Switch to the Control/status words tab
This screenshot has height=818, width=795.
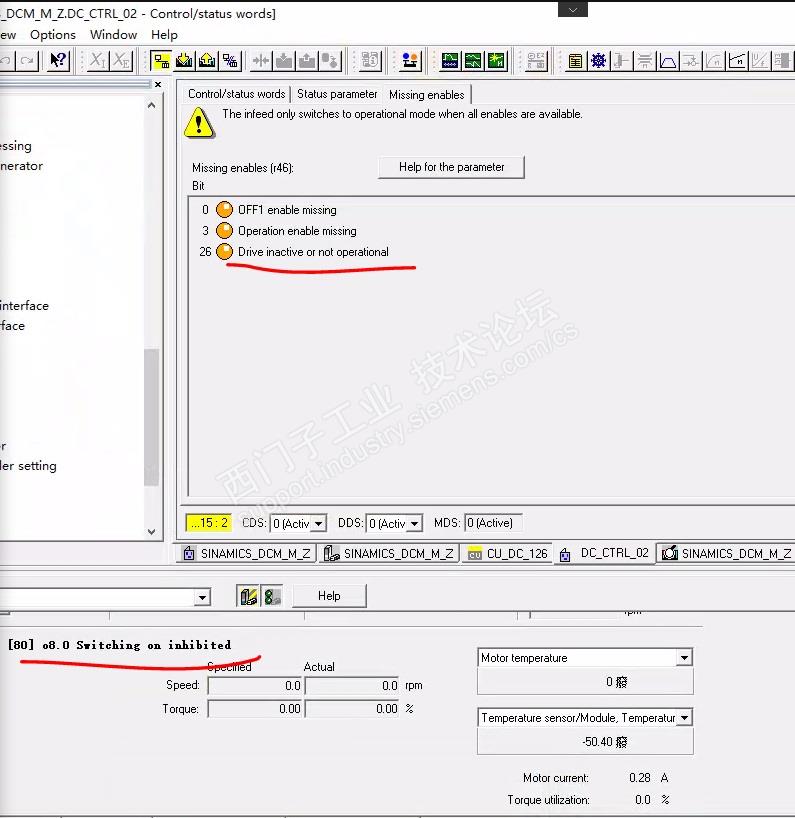(236, 94)
